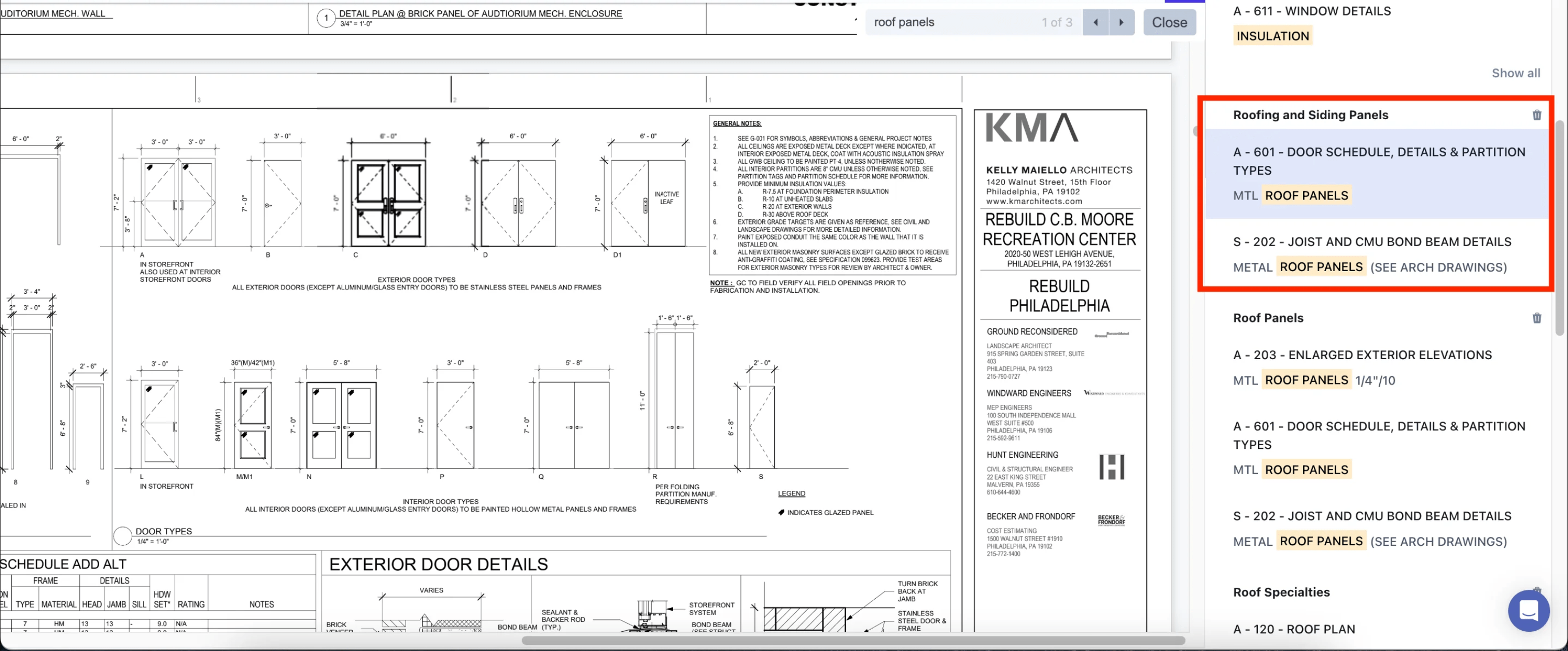Click the DOOR TYPES drawing label
The width and height of the screenshot is (1568, 651).
tap(164, 531)
